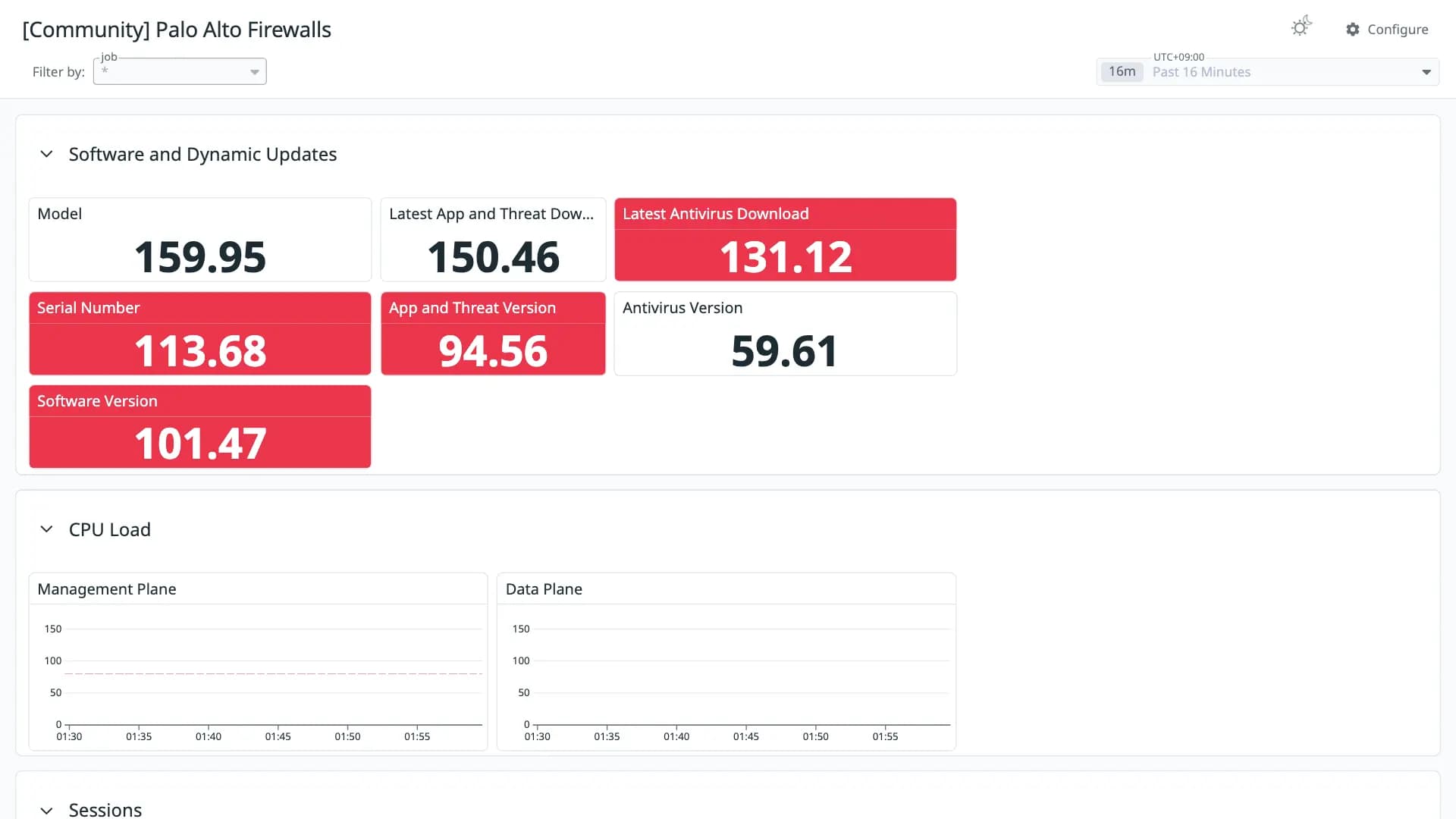This screenshot has height=819, width=1456.
Task: Open the Latest App and Threat Download widget
Action: [x=493, y=240]
